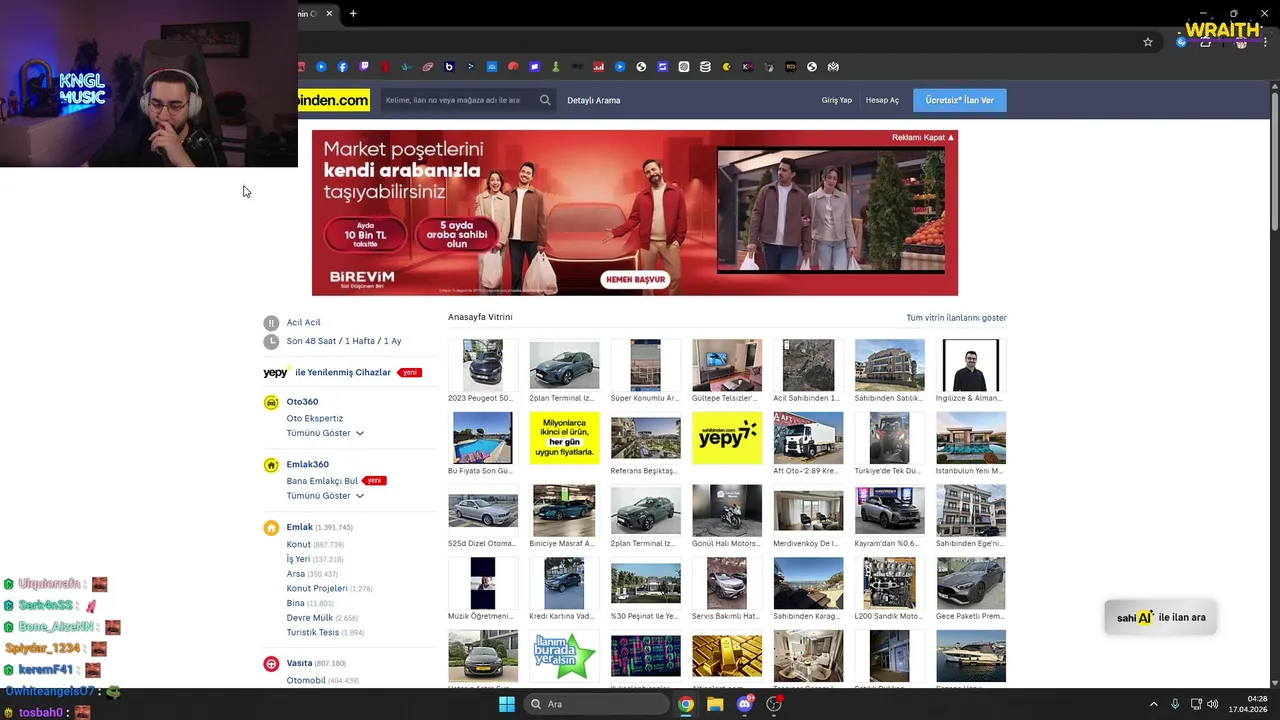This screenshot has height=720, width=1280.
Task: Open the Oto Ekspertiz link
Action: tap(315, 419)
